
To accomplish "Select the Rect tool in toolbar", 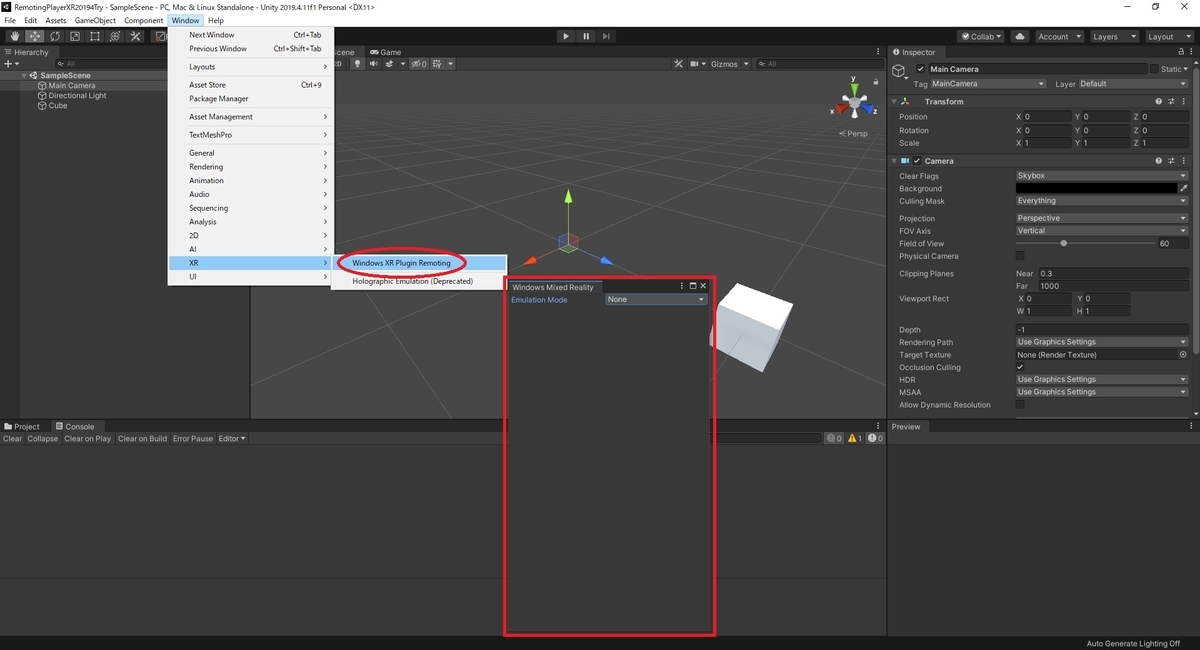I will coord(95,36).
